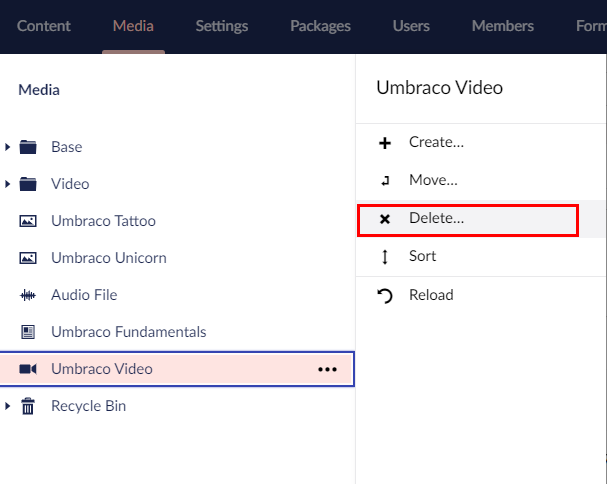This screenshot has width=607, height=484.
Task: Click the Media tree heading
Action: (x=39, y=90)
